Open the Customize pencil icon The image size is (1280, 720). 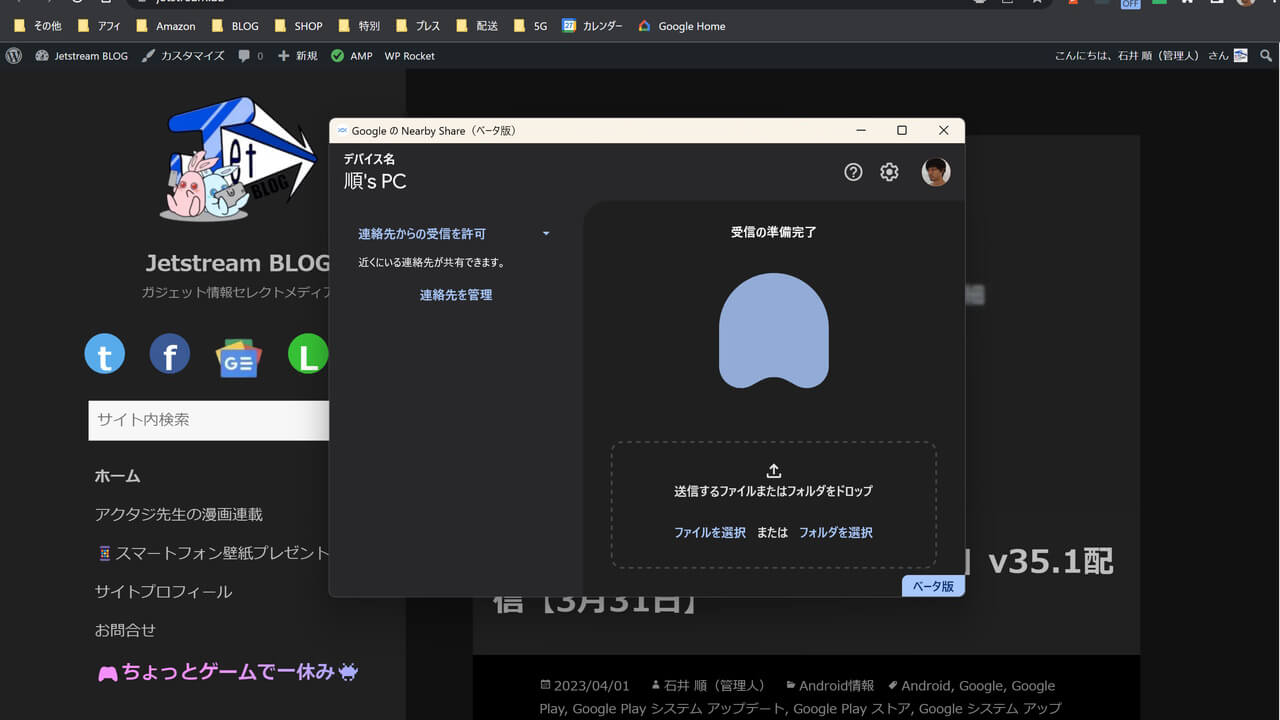pos(183,56)
